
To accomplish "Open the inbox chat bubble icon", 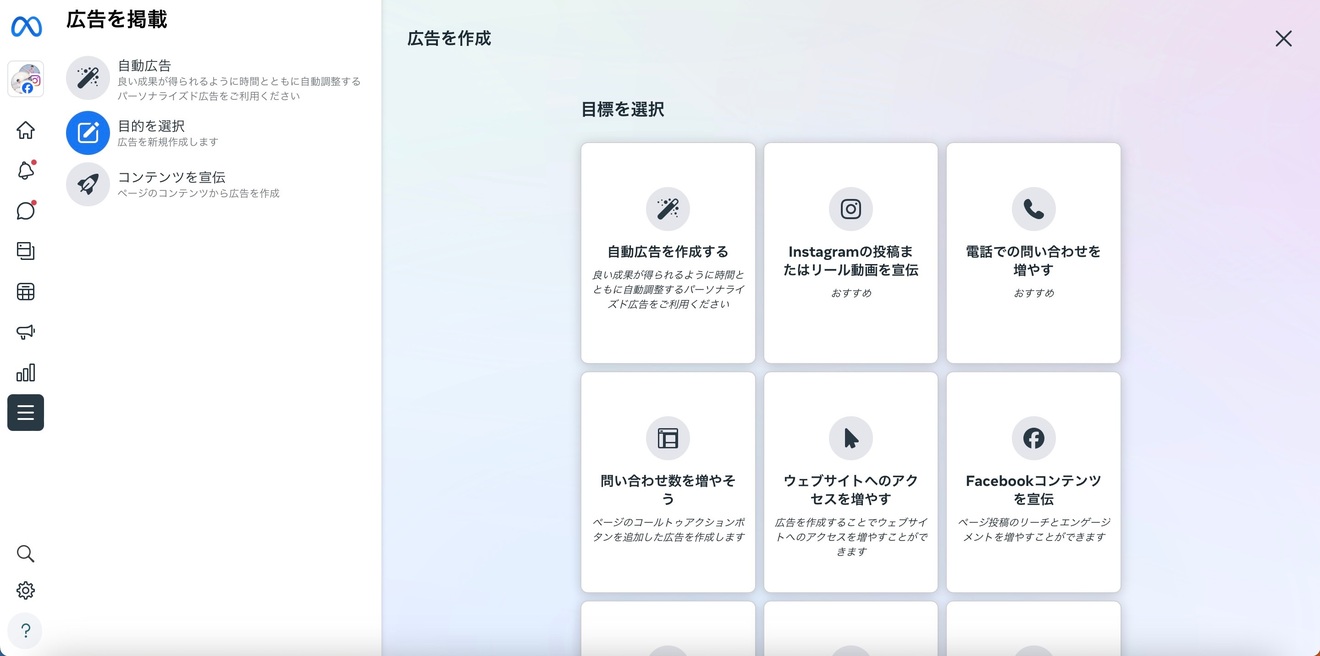I will coord(26,211).
